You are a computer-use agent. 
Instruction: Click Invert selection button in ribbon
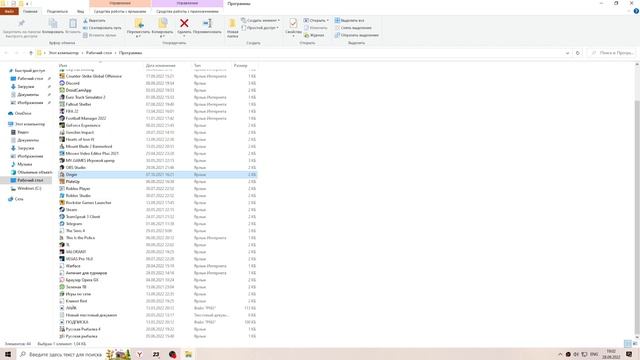357,35
